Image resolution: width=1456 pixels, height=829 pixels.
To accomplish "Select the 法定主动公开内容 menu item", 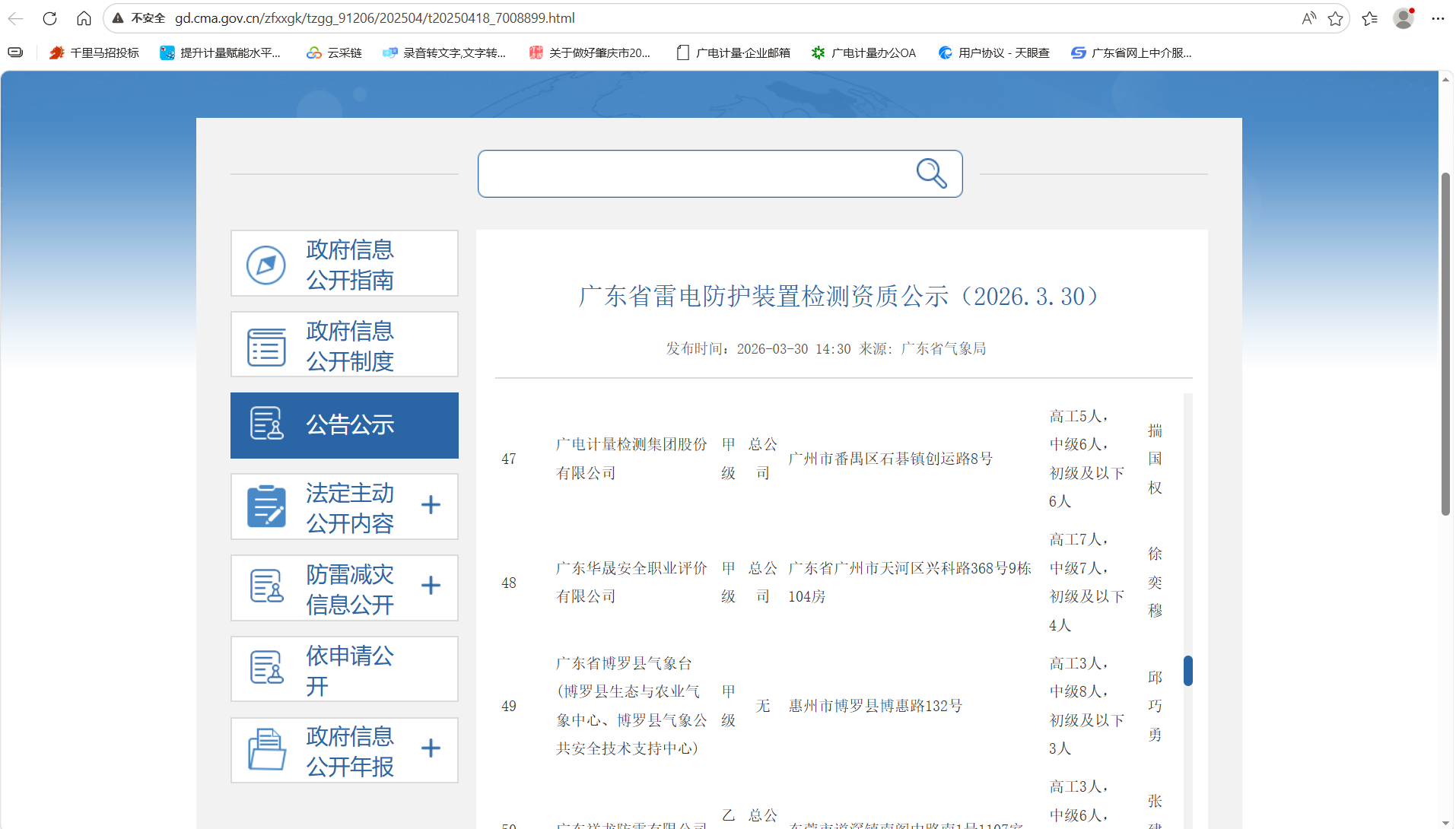I will [x=345, y=507].
